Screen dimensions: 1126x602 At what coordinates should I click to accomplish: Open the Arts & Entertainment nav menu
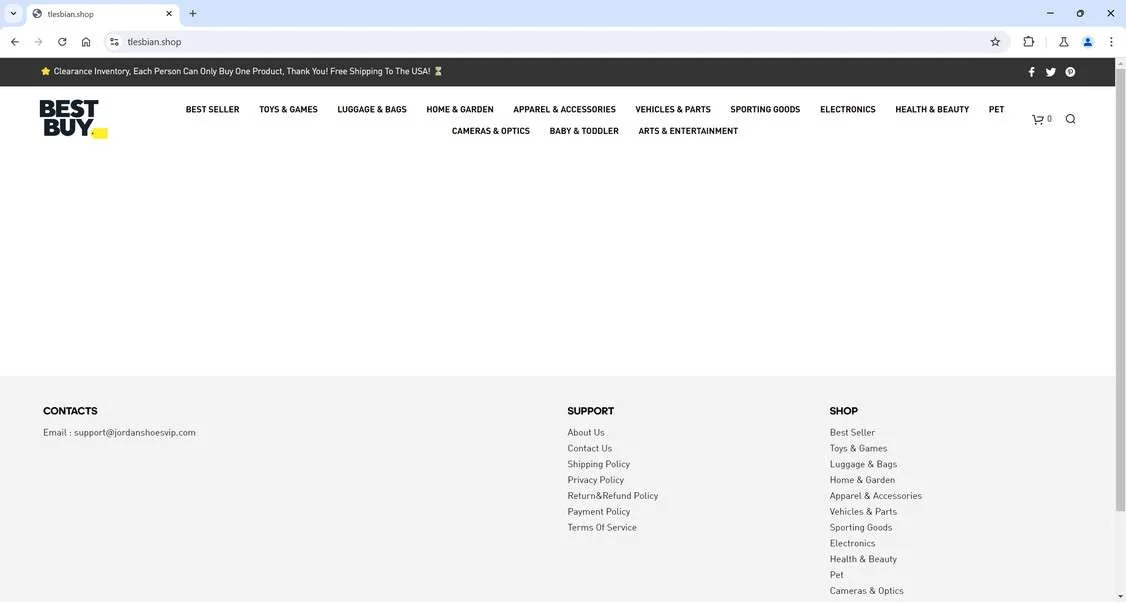tap(688, 131)
